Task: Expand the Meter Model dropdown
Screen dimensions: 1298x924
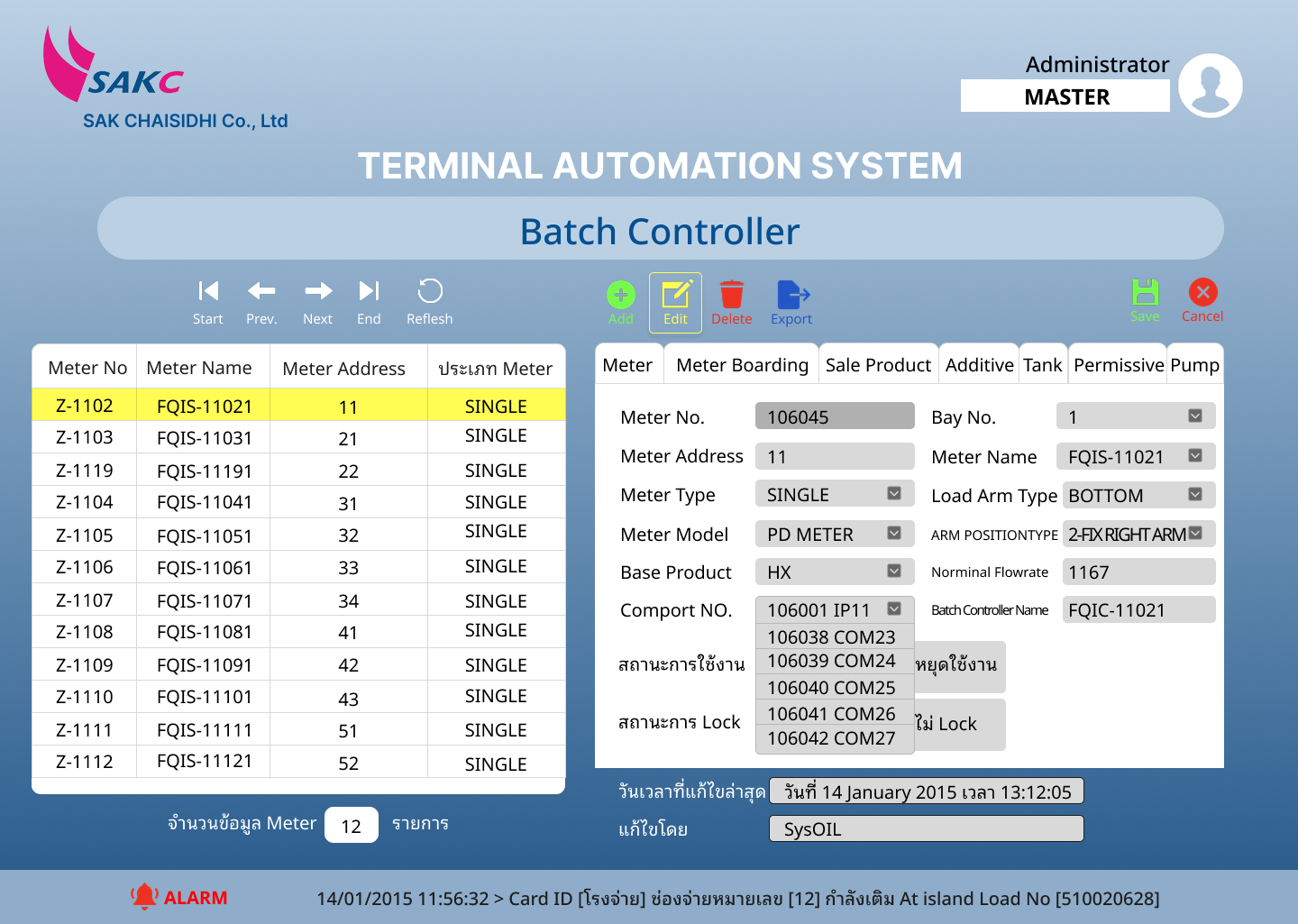Action: (x=894, y=533)
